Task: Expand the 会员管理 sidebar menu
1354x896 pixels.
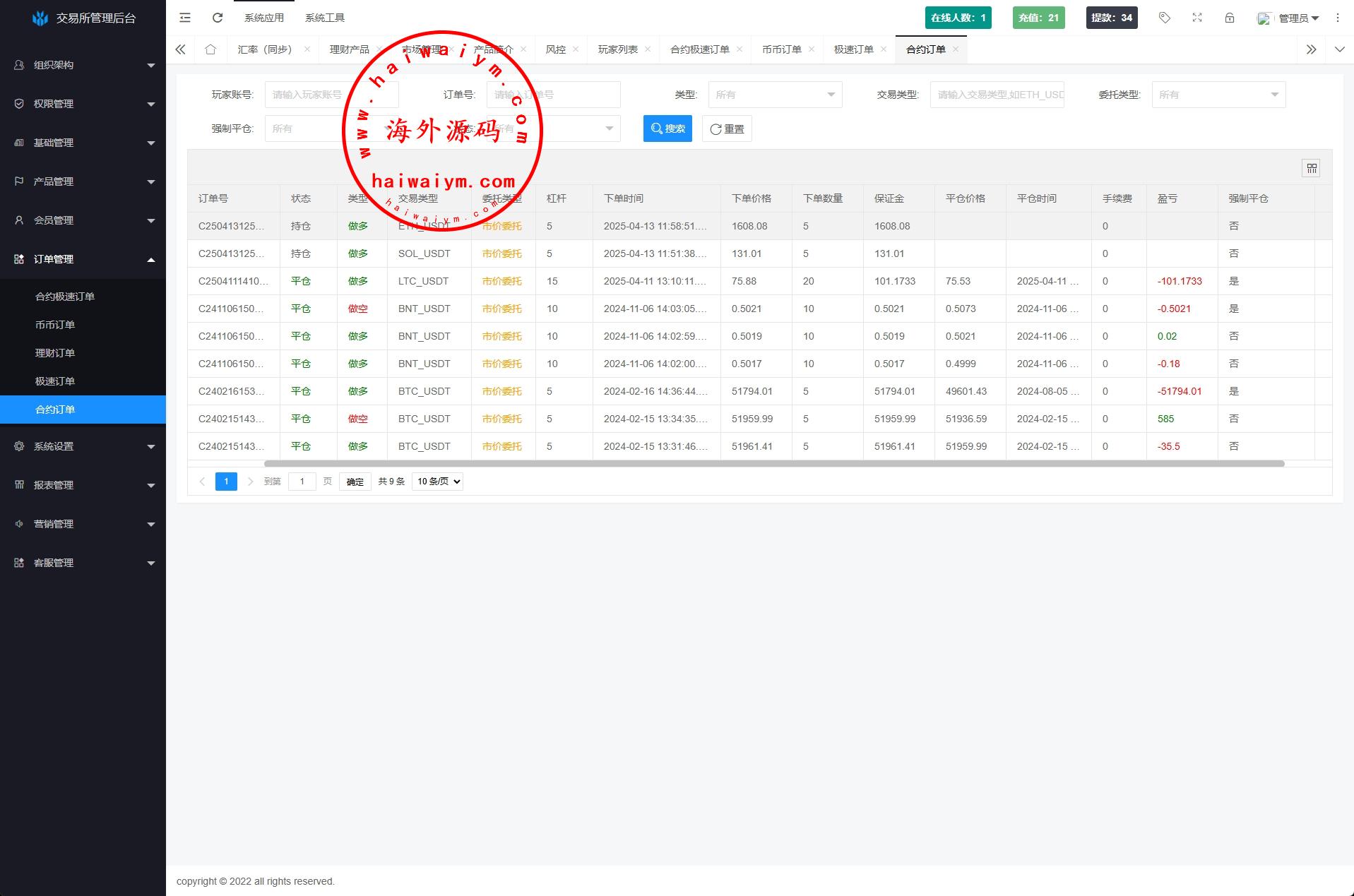Action: 83,220
